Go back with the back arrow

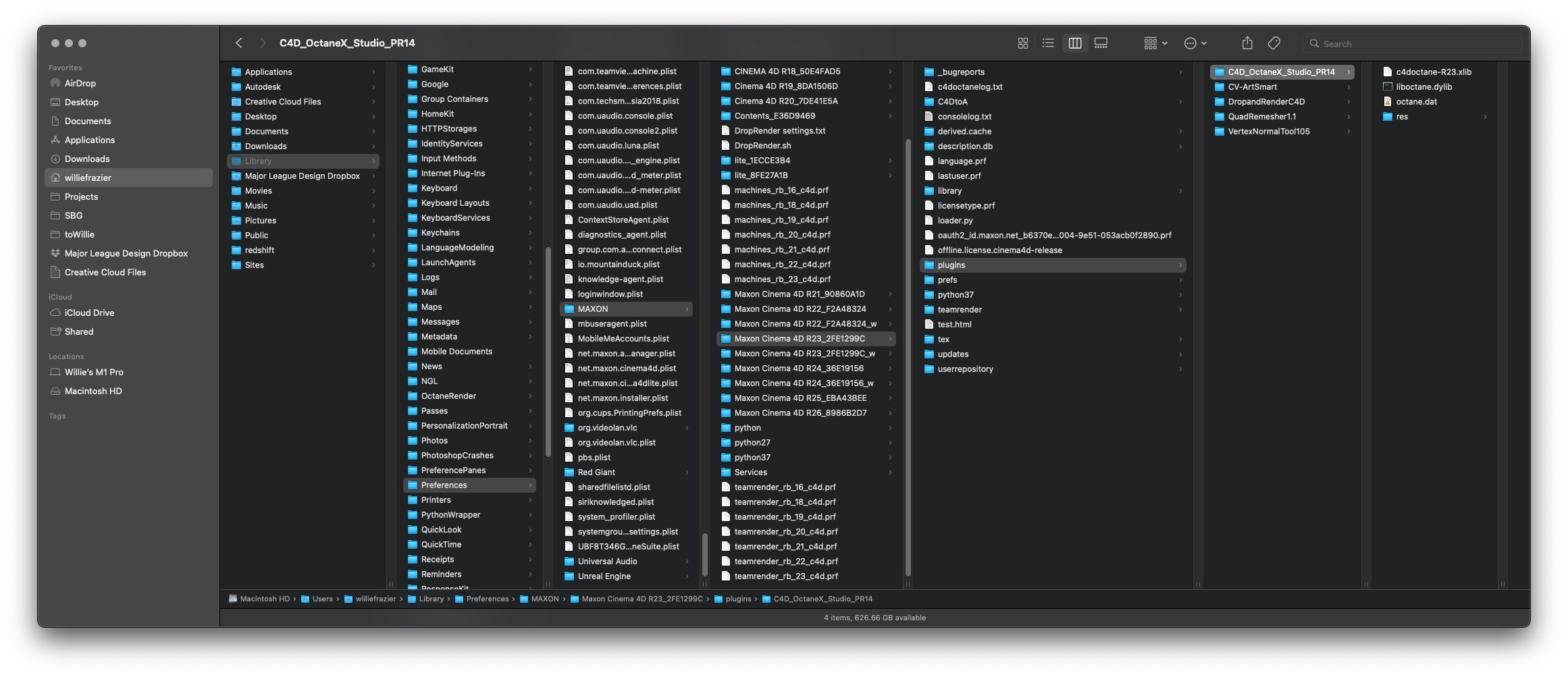tap(239, 43)
